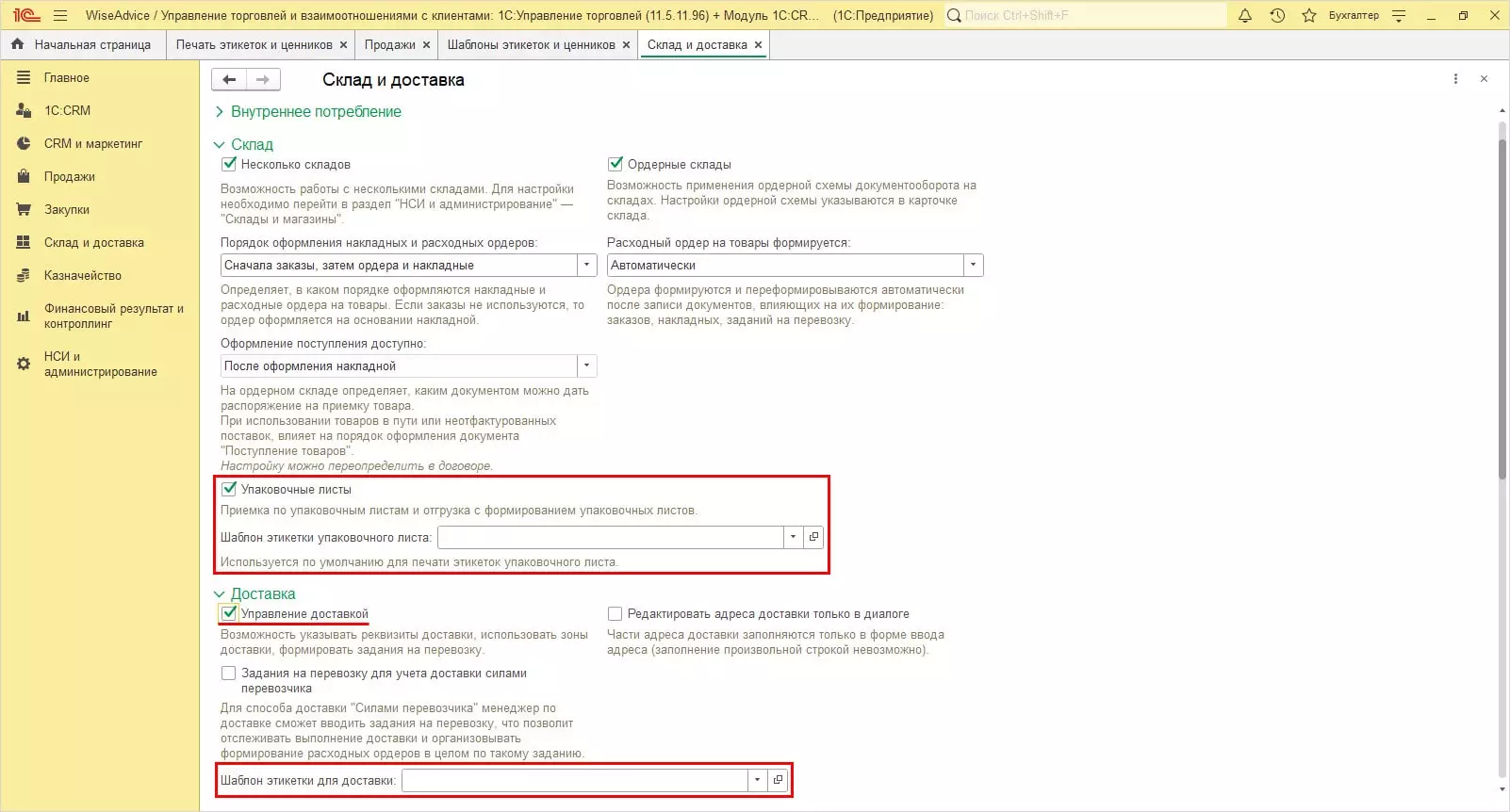Go back with the left arrow button
This screenshot has width=1510, height=812.
229,80
